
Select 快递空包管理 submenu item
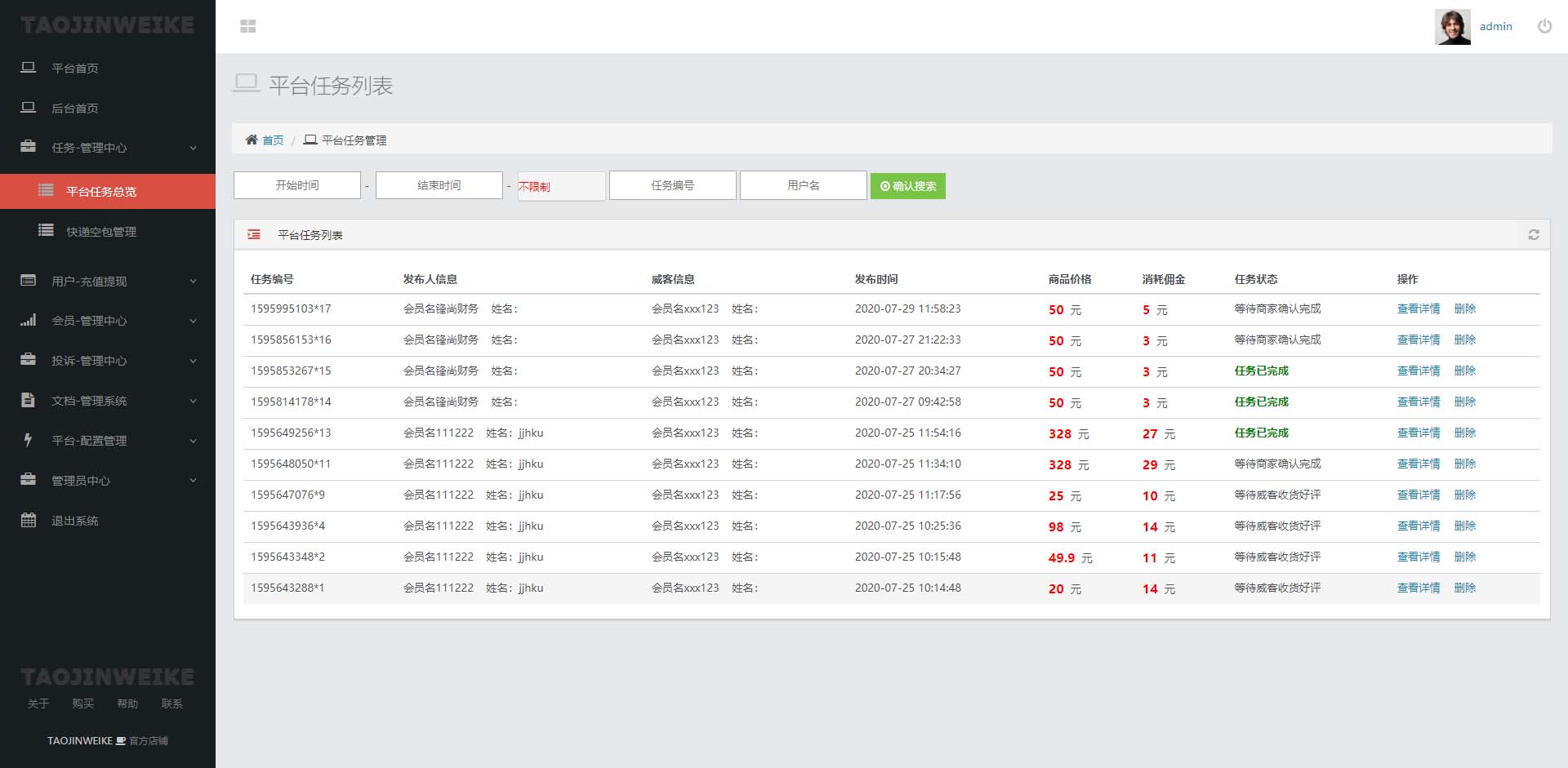tap(101, 232)
